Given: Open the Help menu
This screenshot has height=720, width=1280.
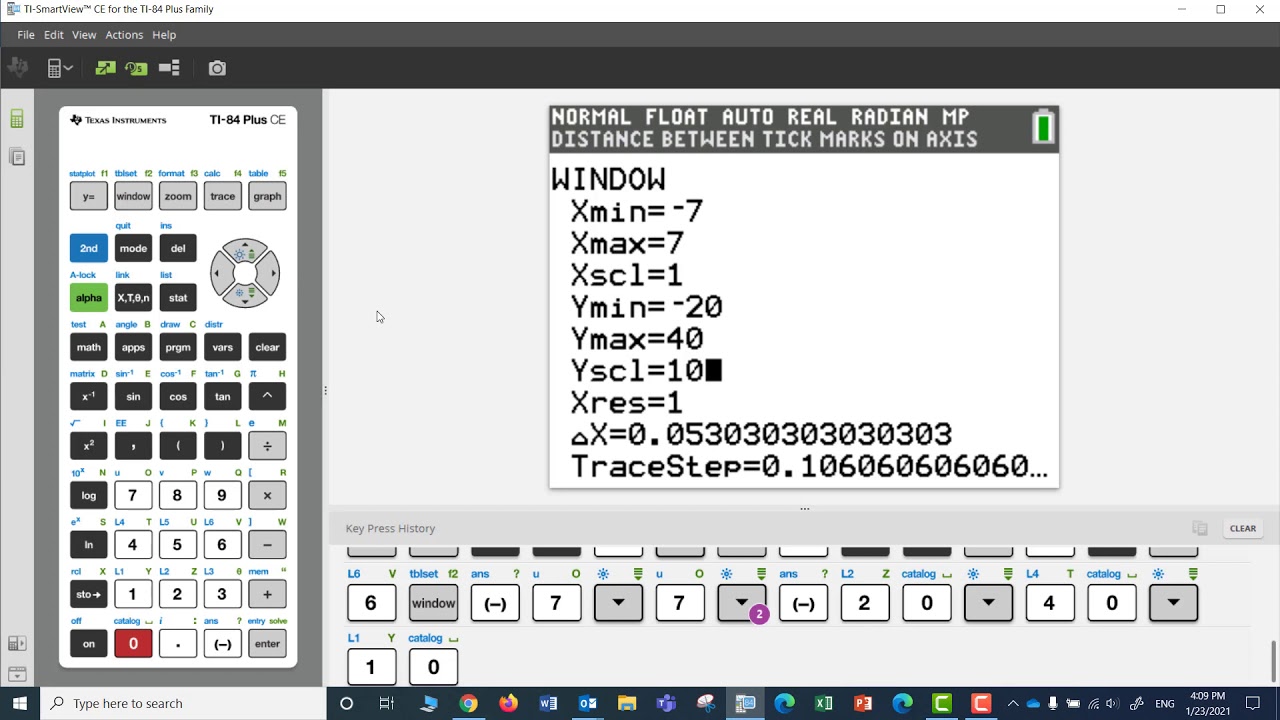Looking at the screenshot, I should (164, 35).
